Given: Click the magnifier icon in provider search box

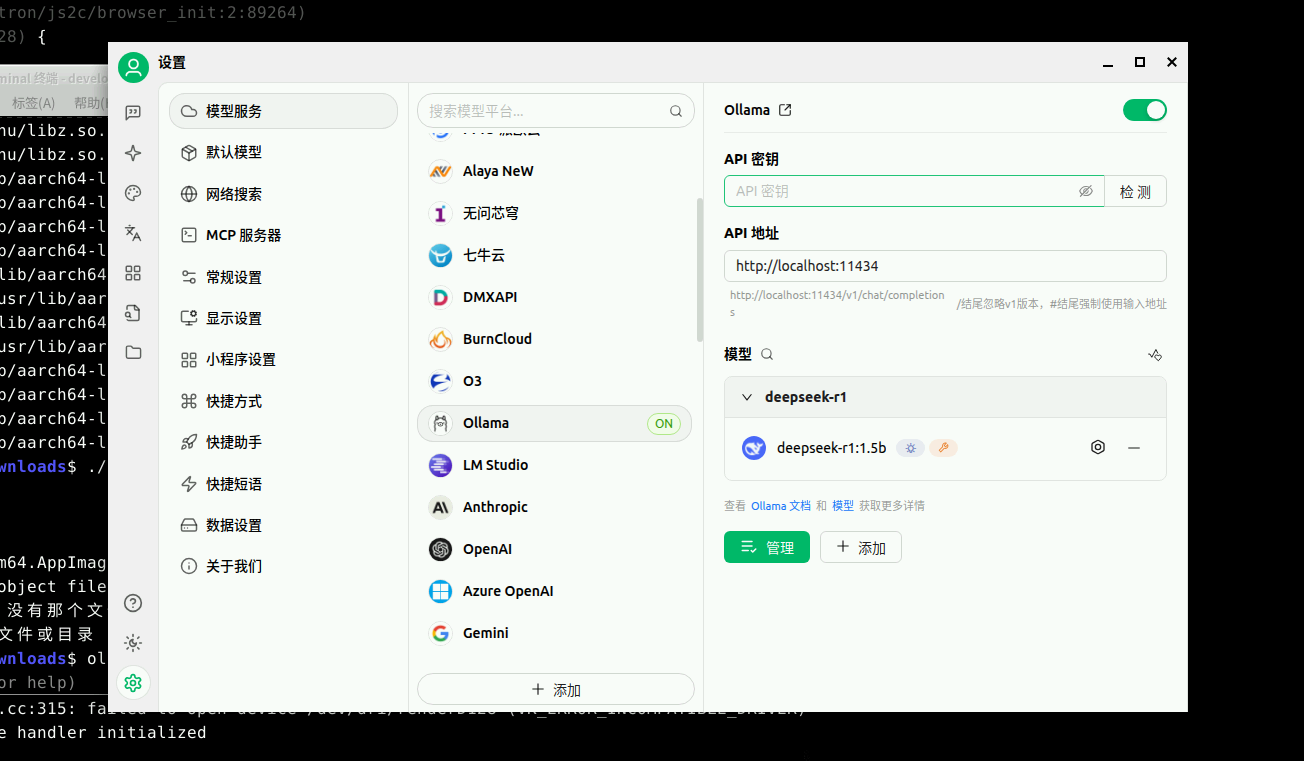Looking at the screenshot, I should pos(676,111).
